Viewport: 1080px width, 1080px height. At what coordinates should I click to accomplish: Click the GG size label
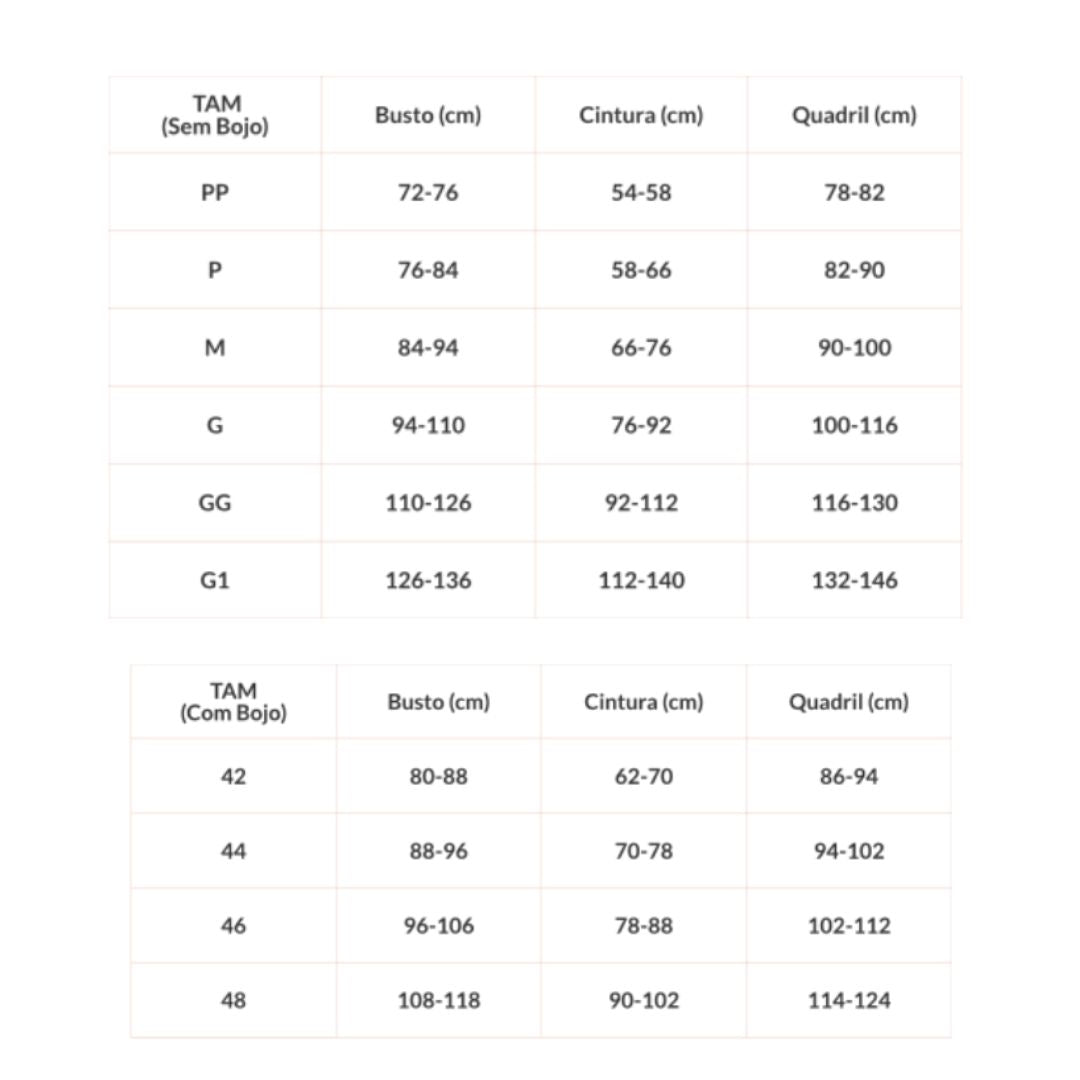215,503
